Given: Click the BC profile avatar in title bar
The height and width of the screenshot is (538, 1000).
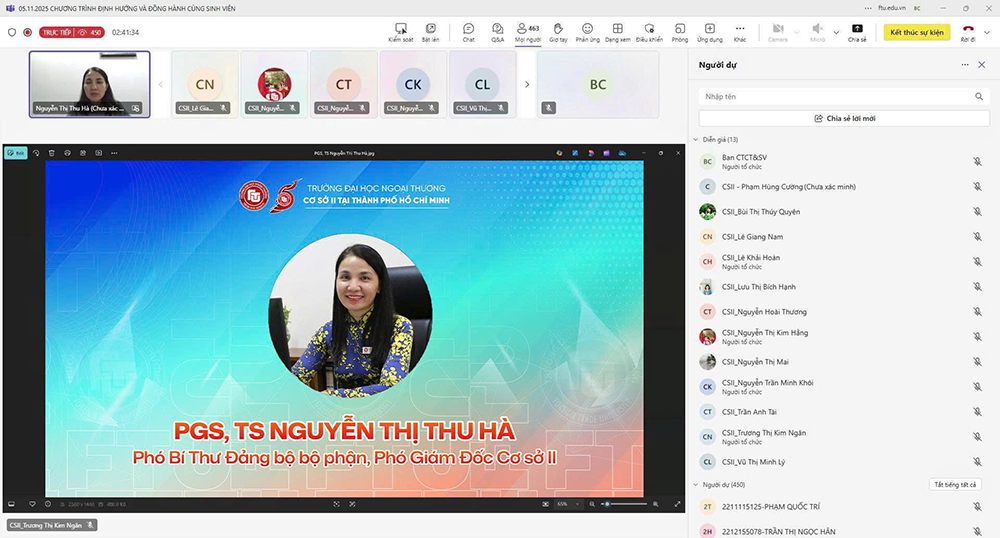Looking at the screenshot, I should point(917,8).
